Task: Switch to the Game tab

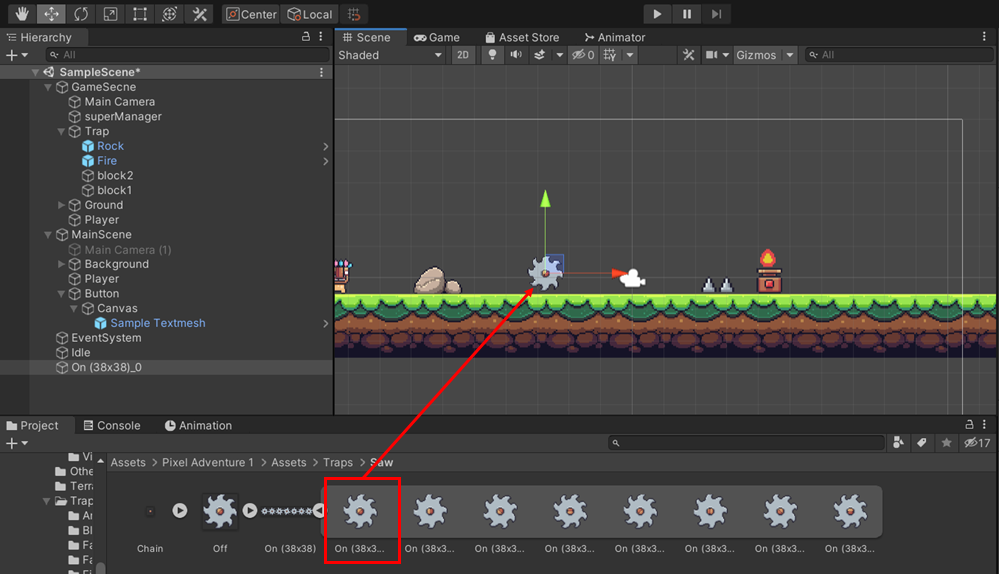Action: pos(436,37)
